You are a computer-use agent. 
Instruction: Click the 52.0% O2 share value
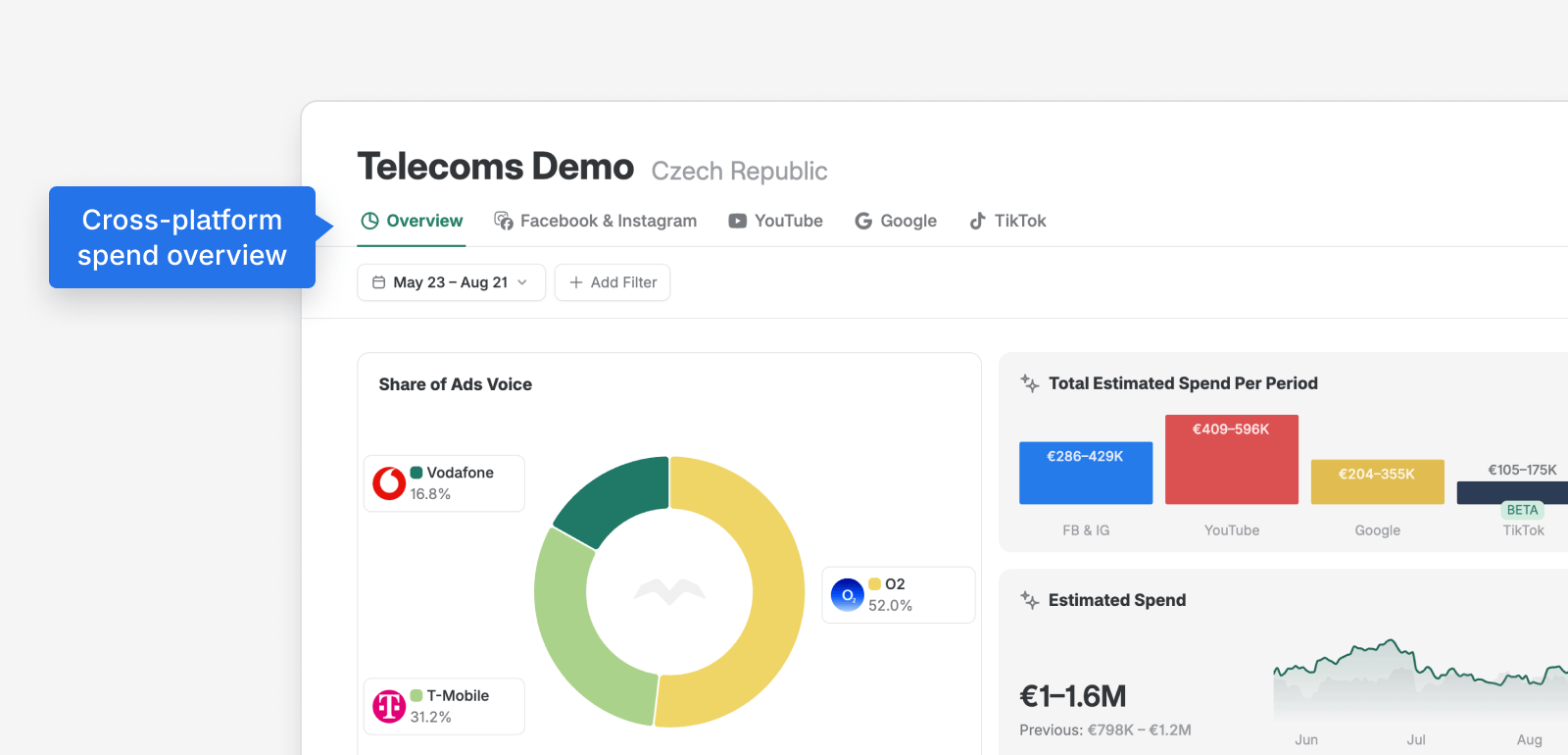(890, 606)
